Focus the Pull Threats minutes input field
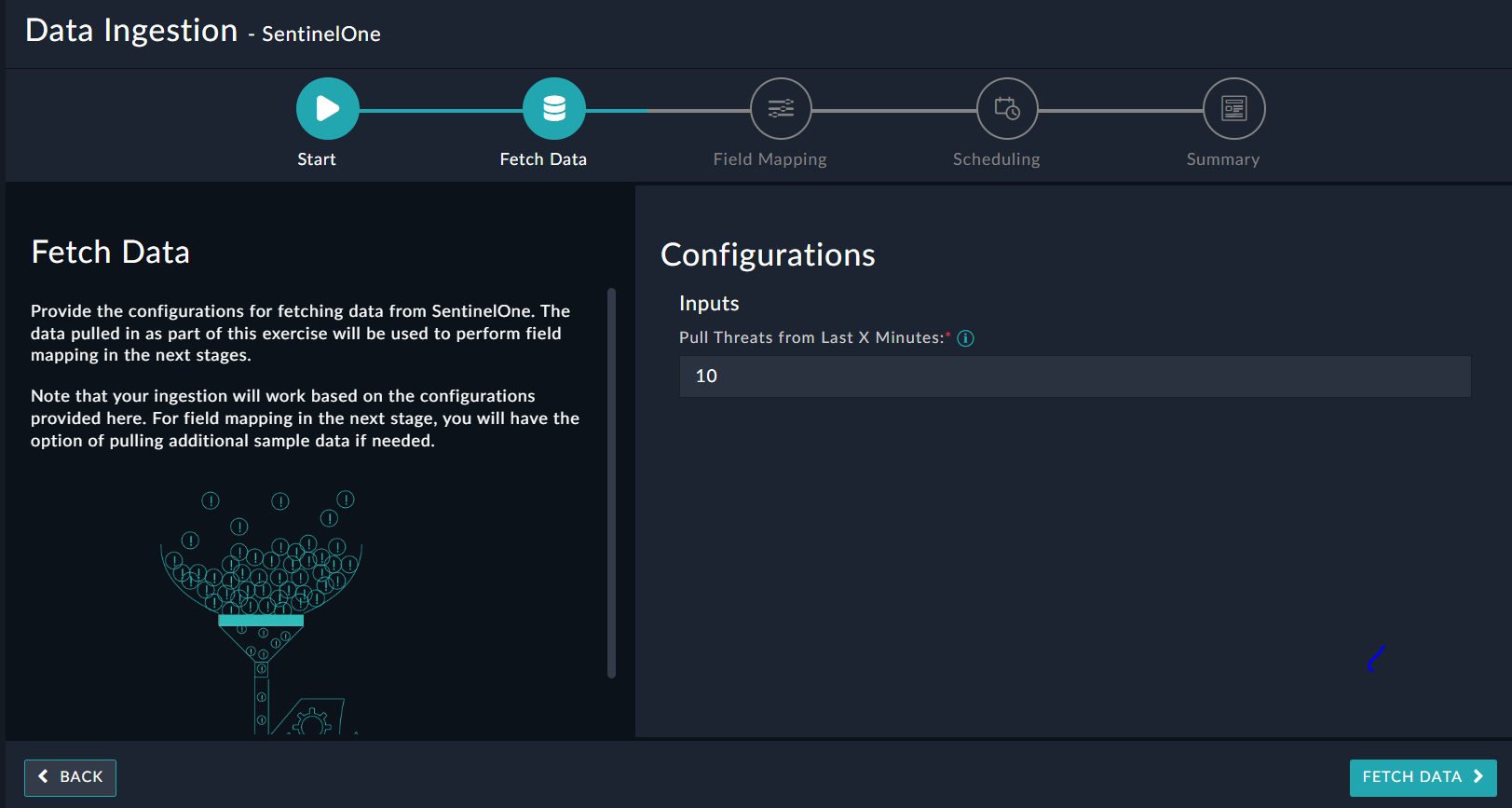This screenshot has width=1512, height=808. (x=1074, y=377)
